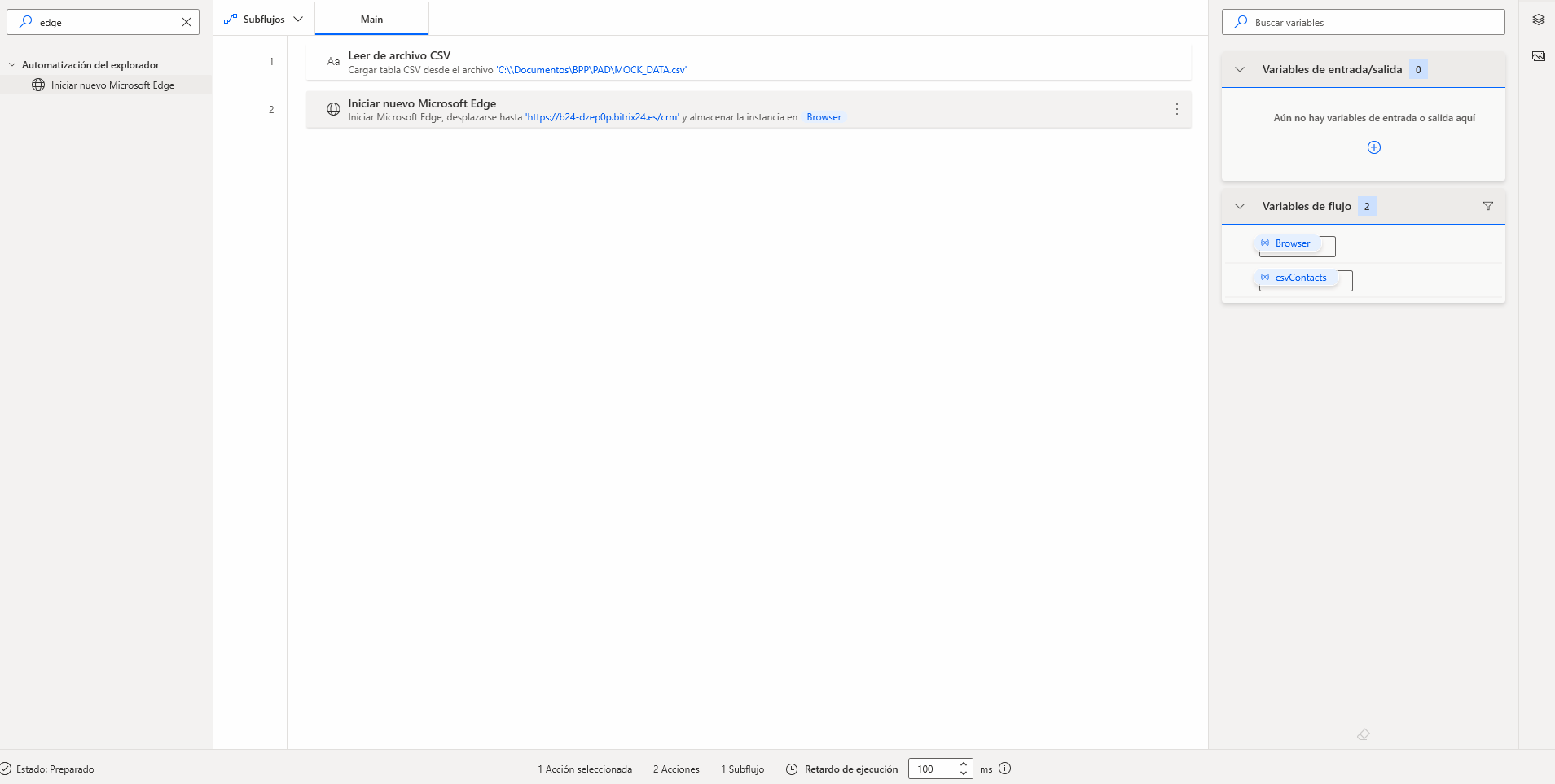Image resolution: width=1555 pixels, height=784 pixels.
Task: Open the bitrix24 URL link in step 2
Action: tap(602, 117)
